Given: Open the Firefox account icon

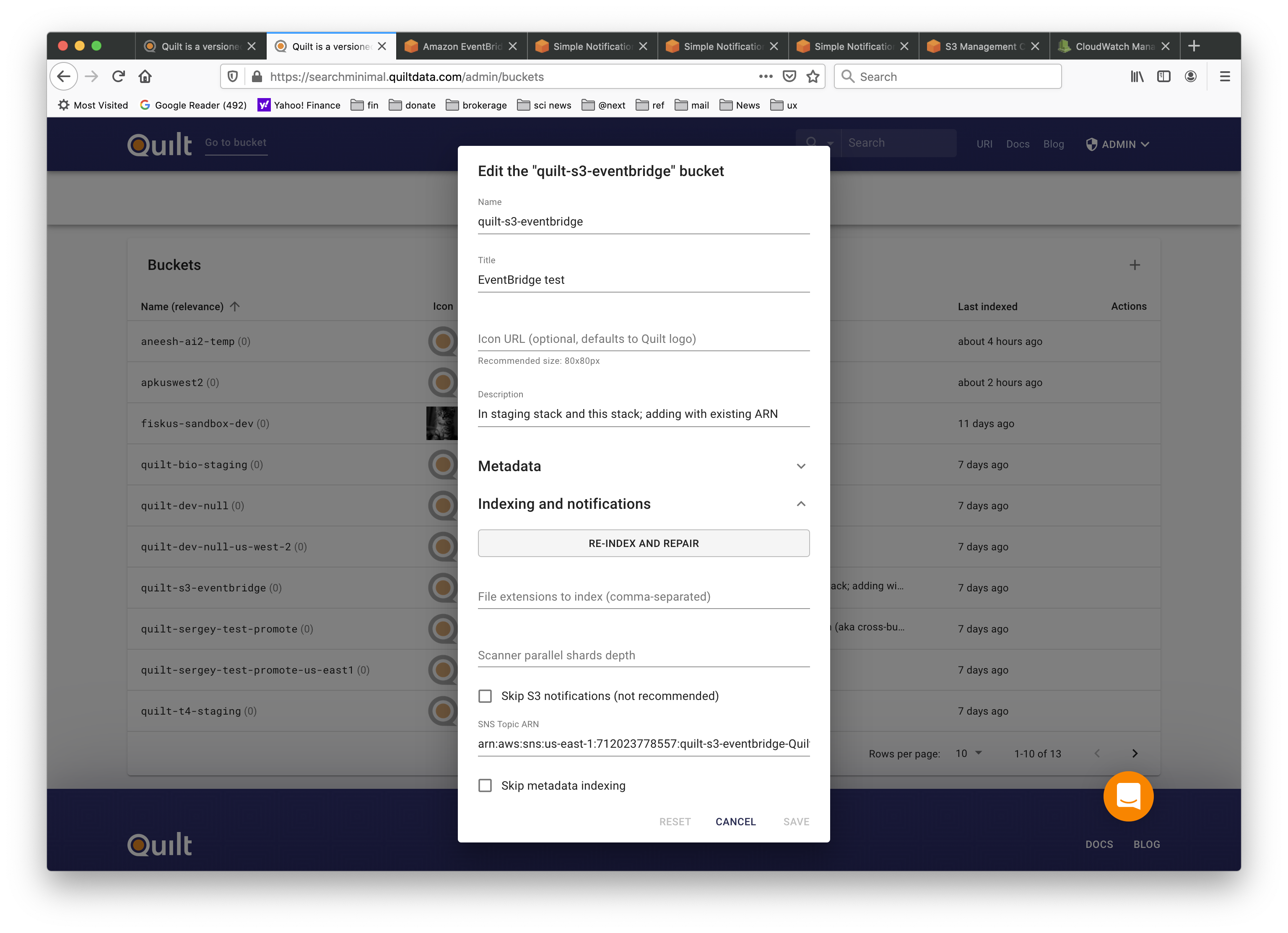Looking at the screenshot, I should (x=1191, y=77).
